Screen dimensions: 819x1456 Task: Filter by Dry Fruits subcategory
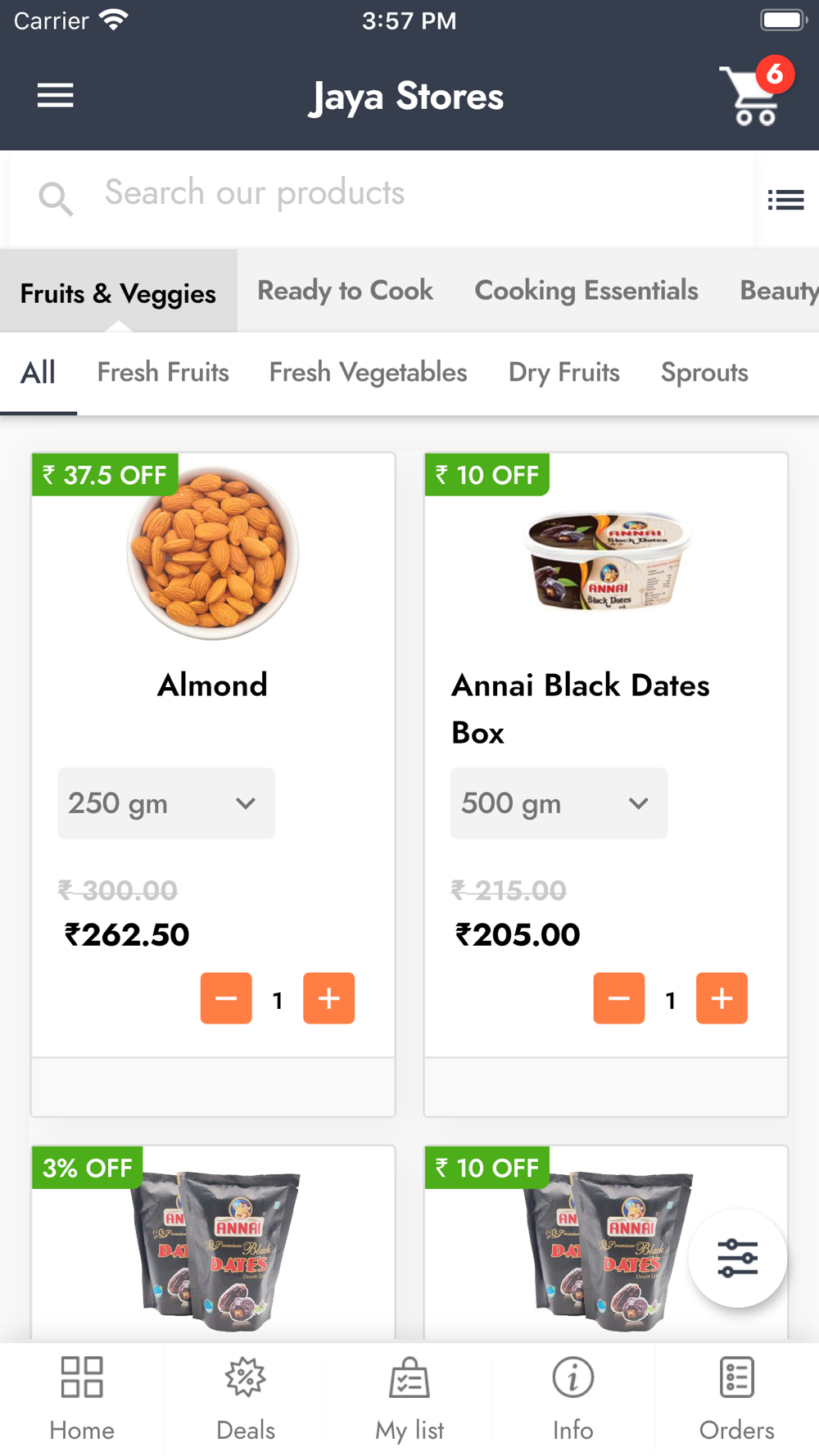[564, 373]
